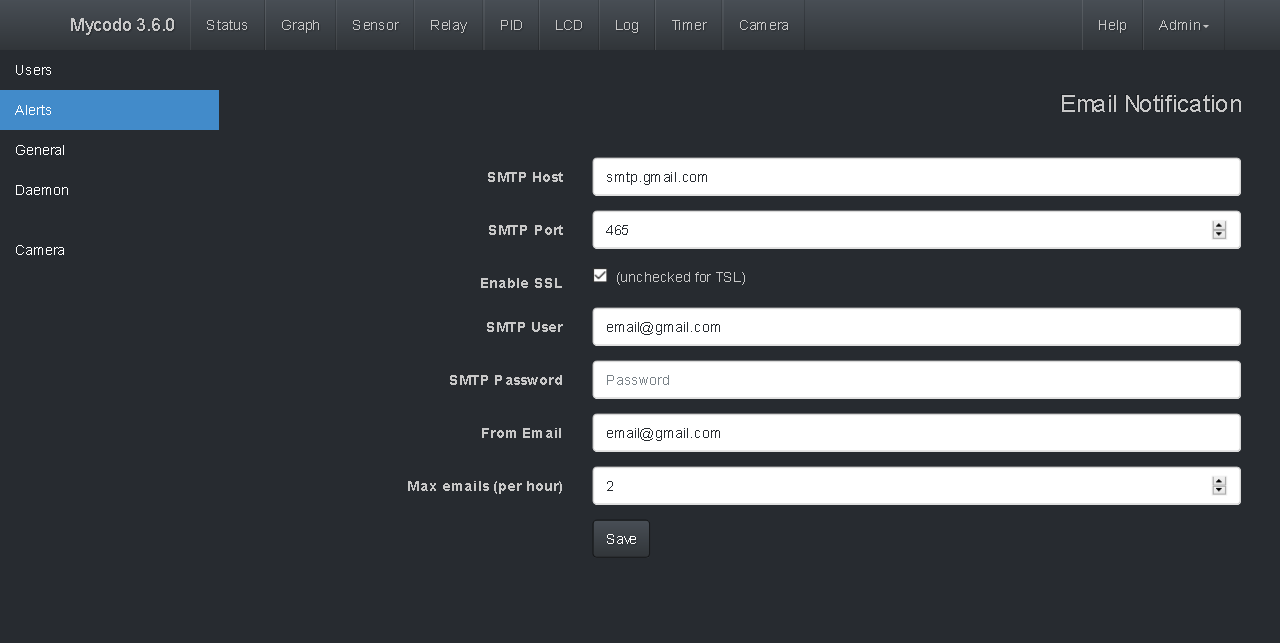Open the Sensor page

pos(375,25)
